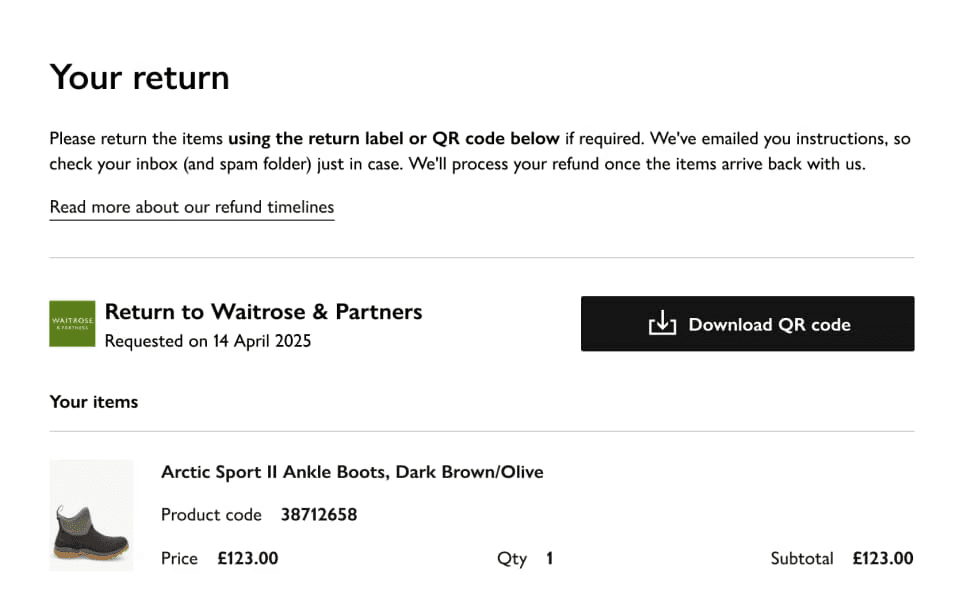
Task: Click the "Requested on 14 April 2025" text
Action: click(x=208, y=341)
